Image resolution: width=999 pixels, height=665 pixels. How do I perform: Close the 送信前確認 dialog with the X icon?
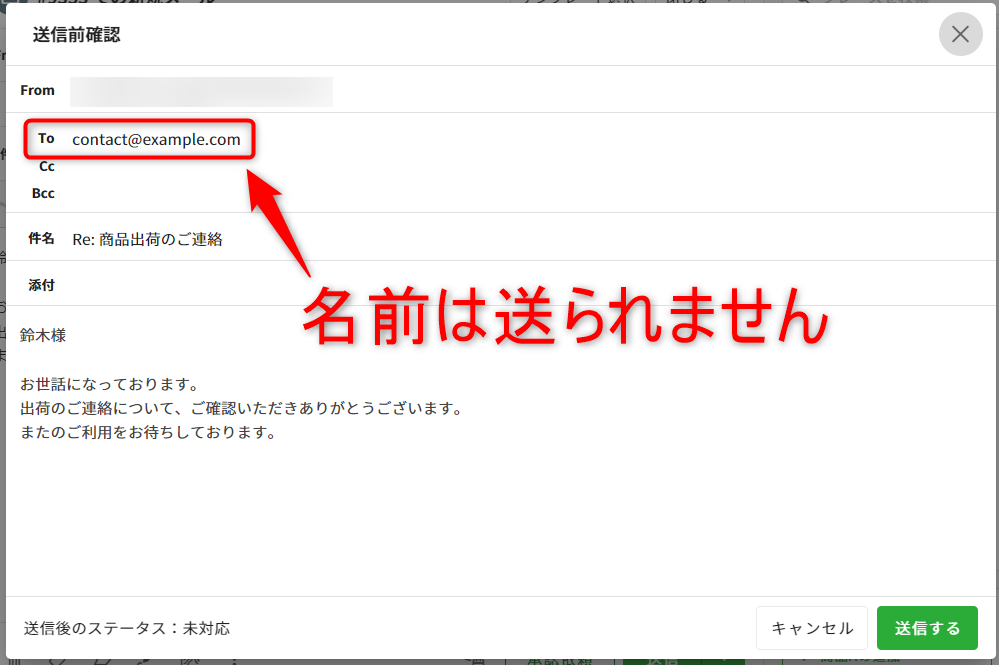point(960,35)
